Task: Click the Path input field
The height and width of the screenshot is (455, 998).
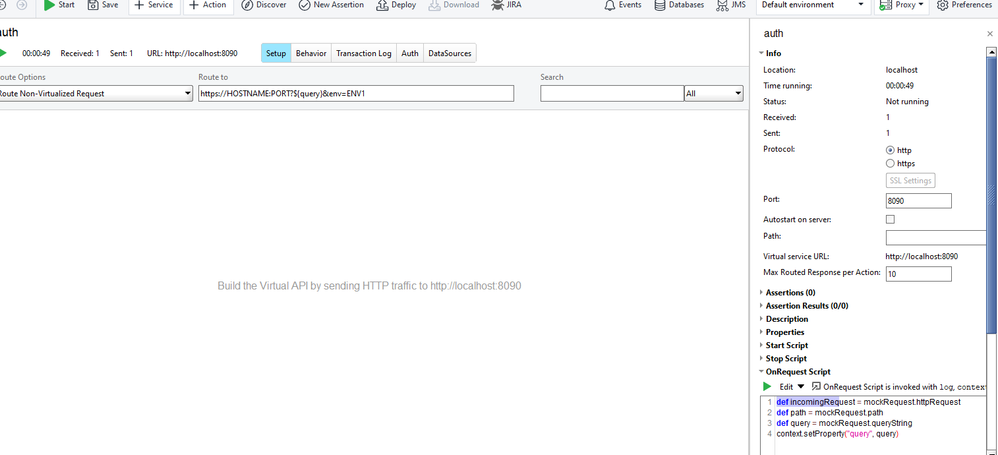Action: [x=936, y=237]
